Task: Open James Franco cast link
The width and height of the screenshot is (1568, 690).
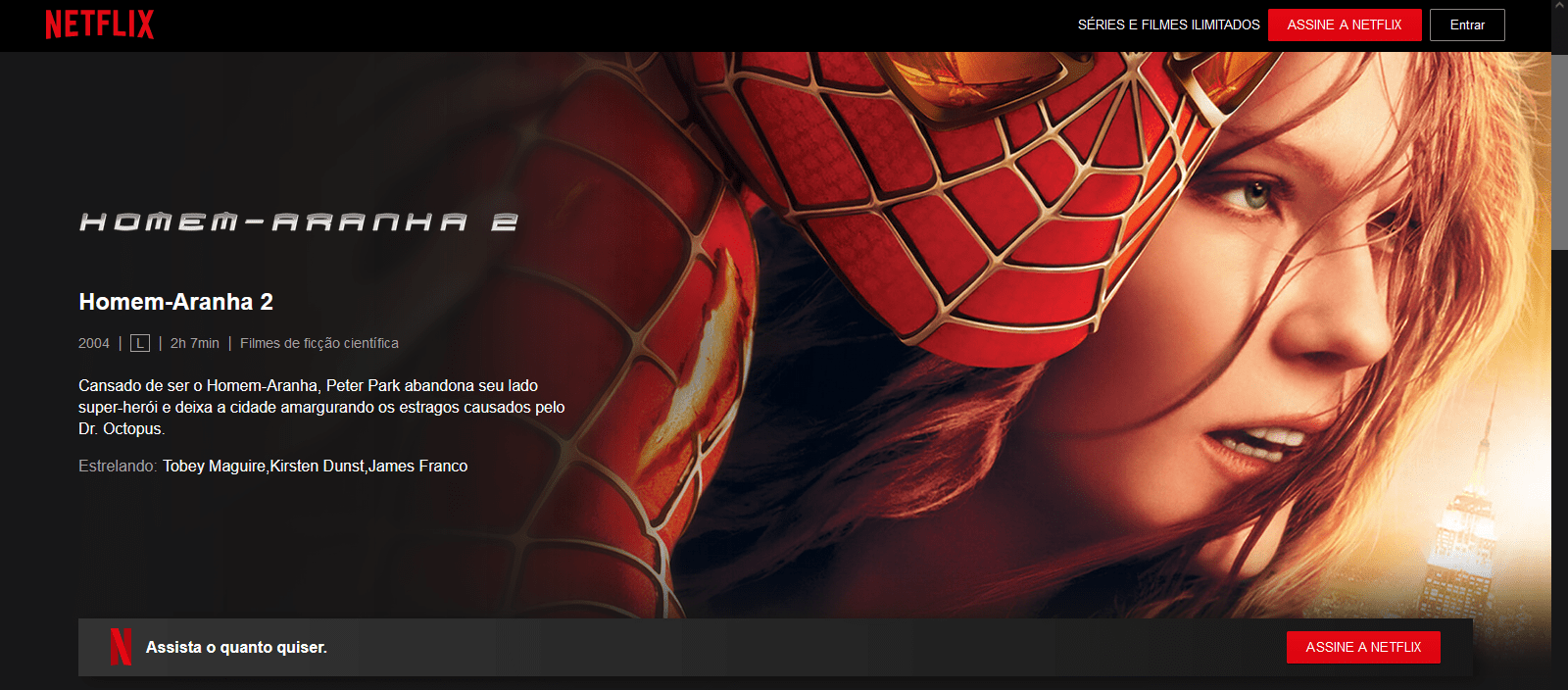Action: click(418, 466)
